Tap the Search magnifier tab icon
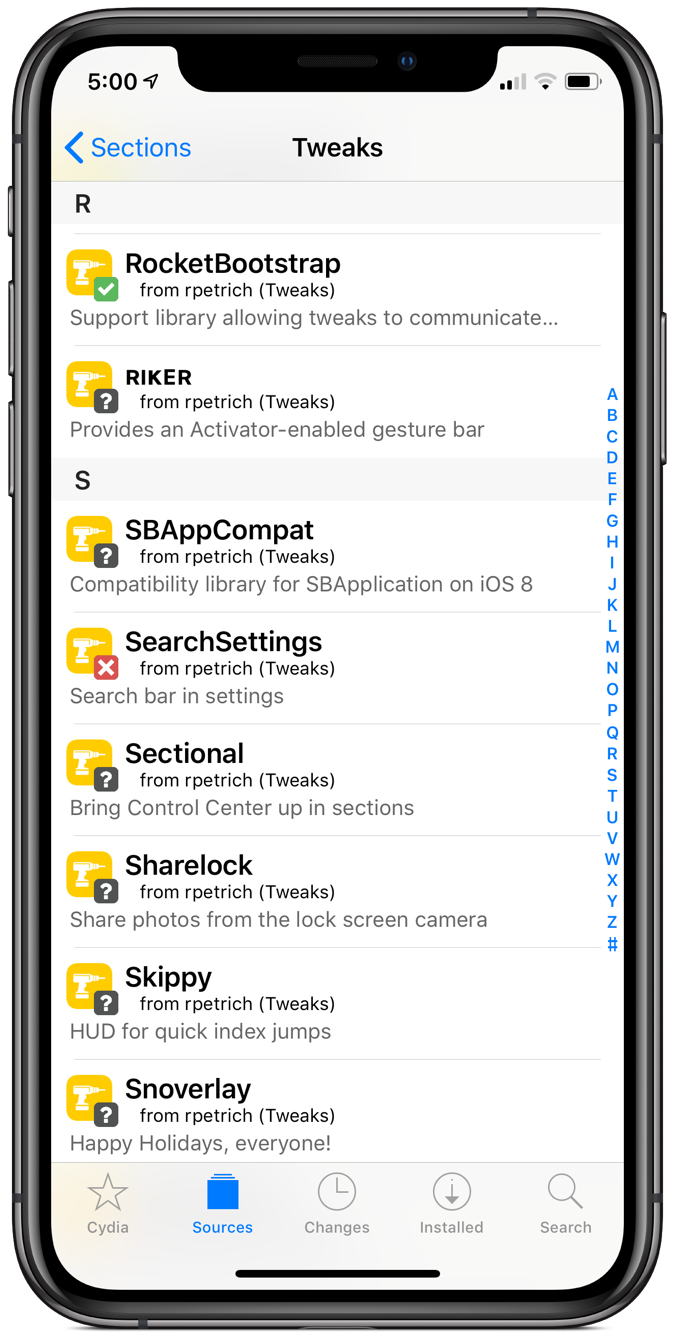The image size is (675, 1336). 565,1190
